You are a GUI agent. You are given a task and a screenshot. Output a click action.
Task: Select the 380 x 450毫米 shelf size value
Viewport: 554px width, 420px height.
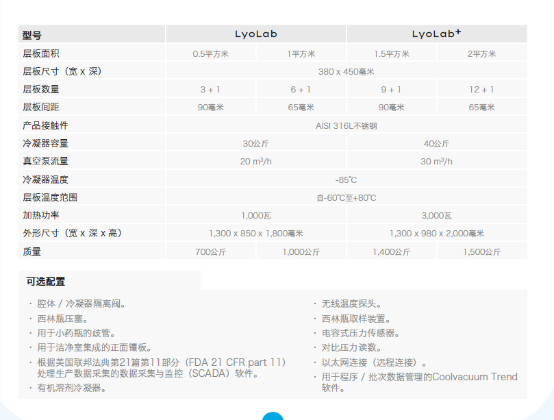346,72
